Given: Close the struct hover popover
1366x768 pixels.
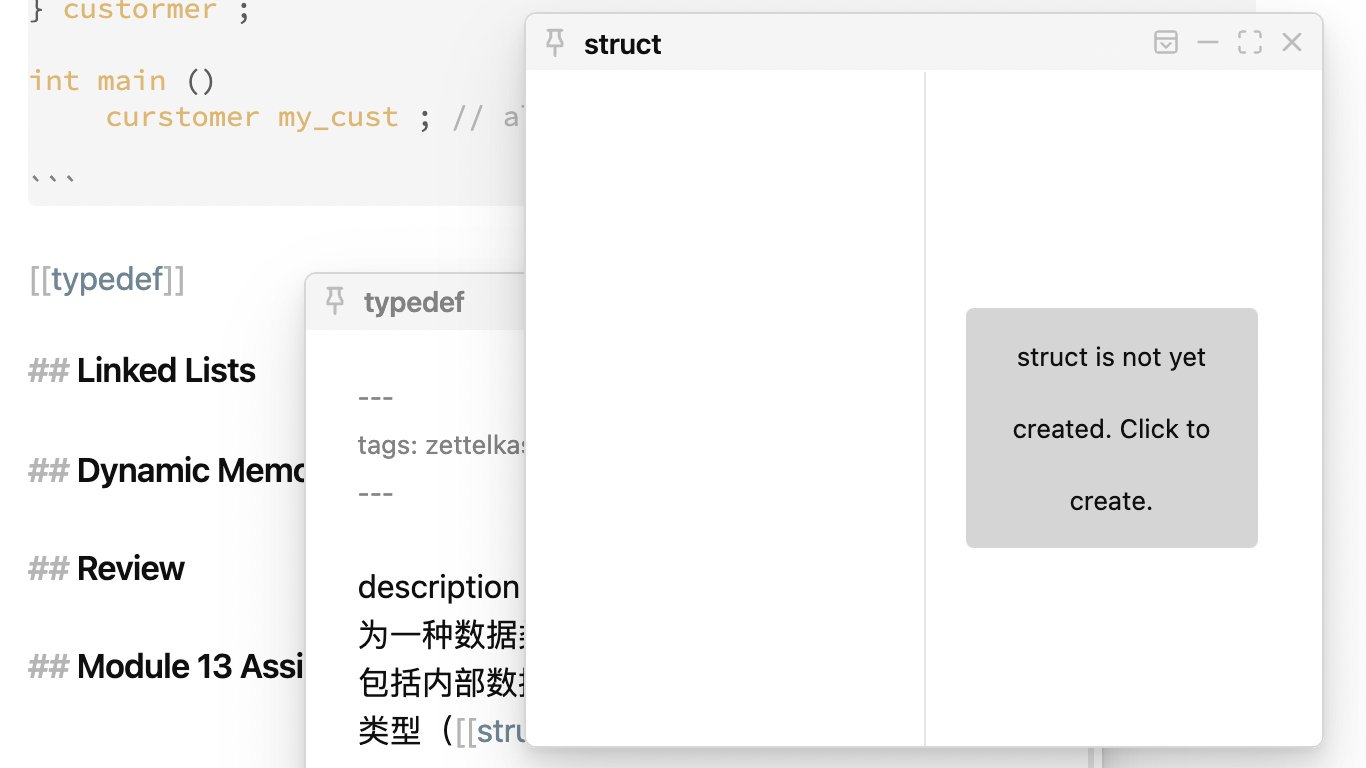Looking at the screenshot, I should [1291, 42].
